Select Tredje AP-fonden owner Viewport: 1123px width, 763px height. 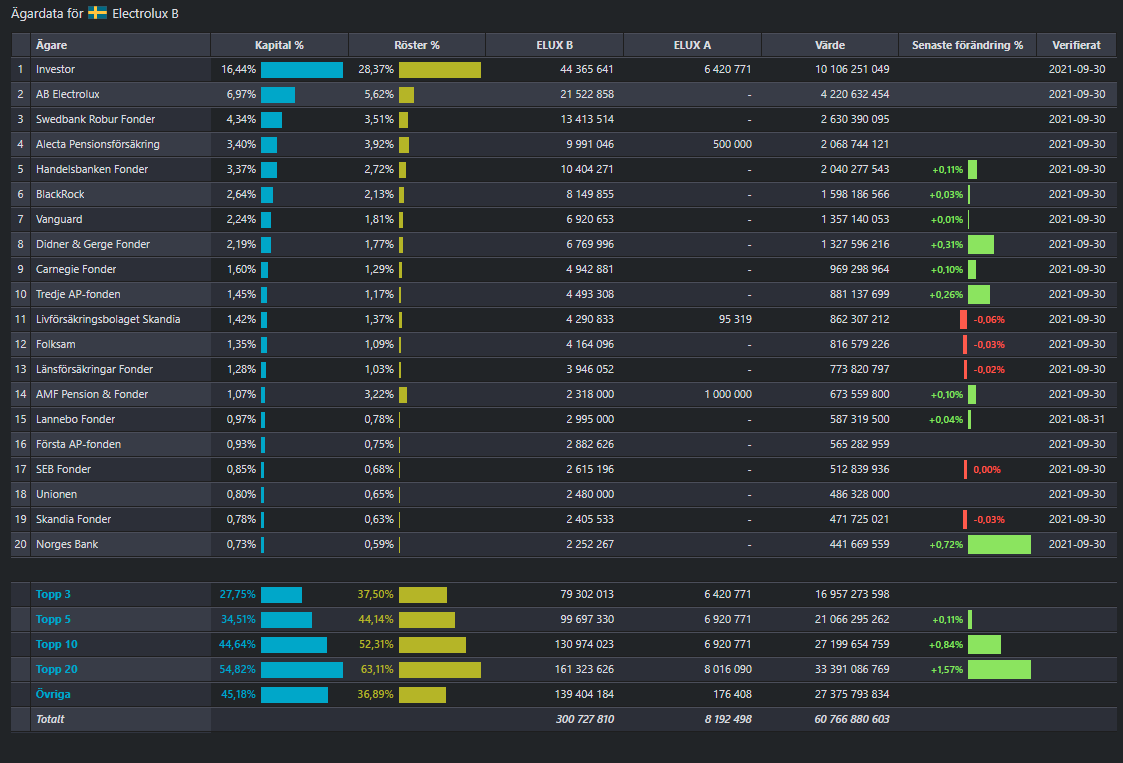[x=78, y=294]
